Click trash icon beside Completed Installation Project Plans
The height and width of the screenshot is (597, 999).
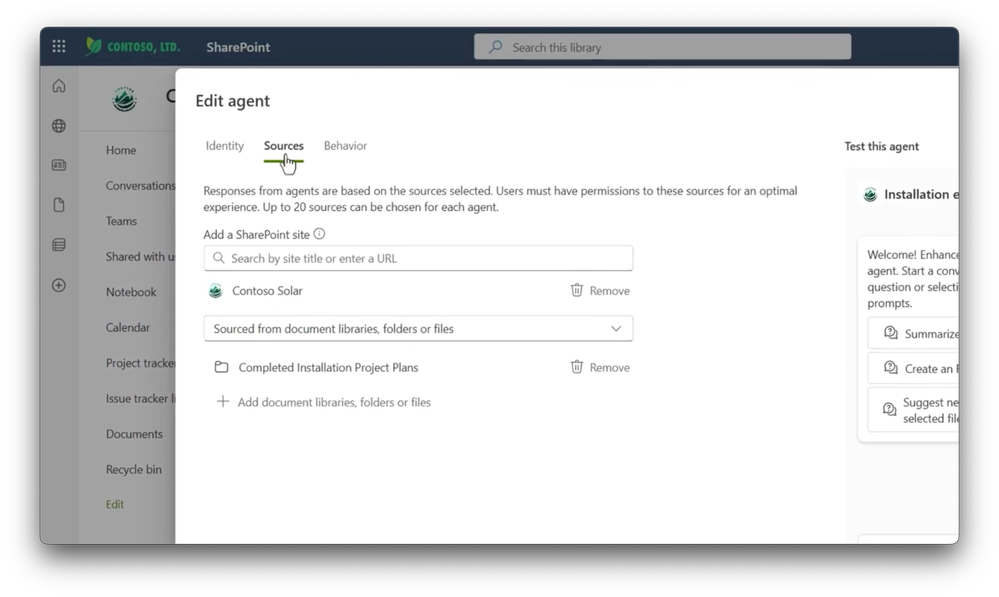577,367
